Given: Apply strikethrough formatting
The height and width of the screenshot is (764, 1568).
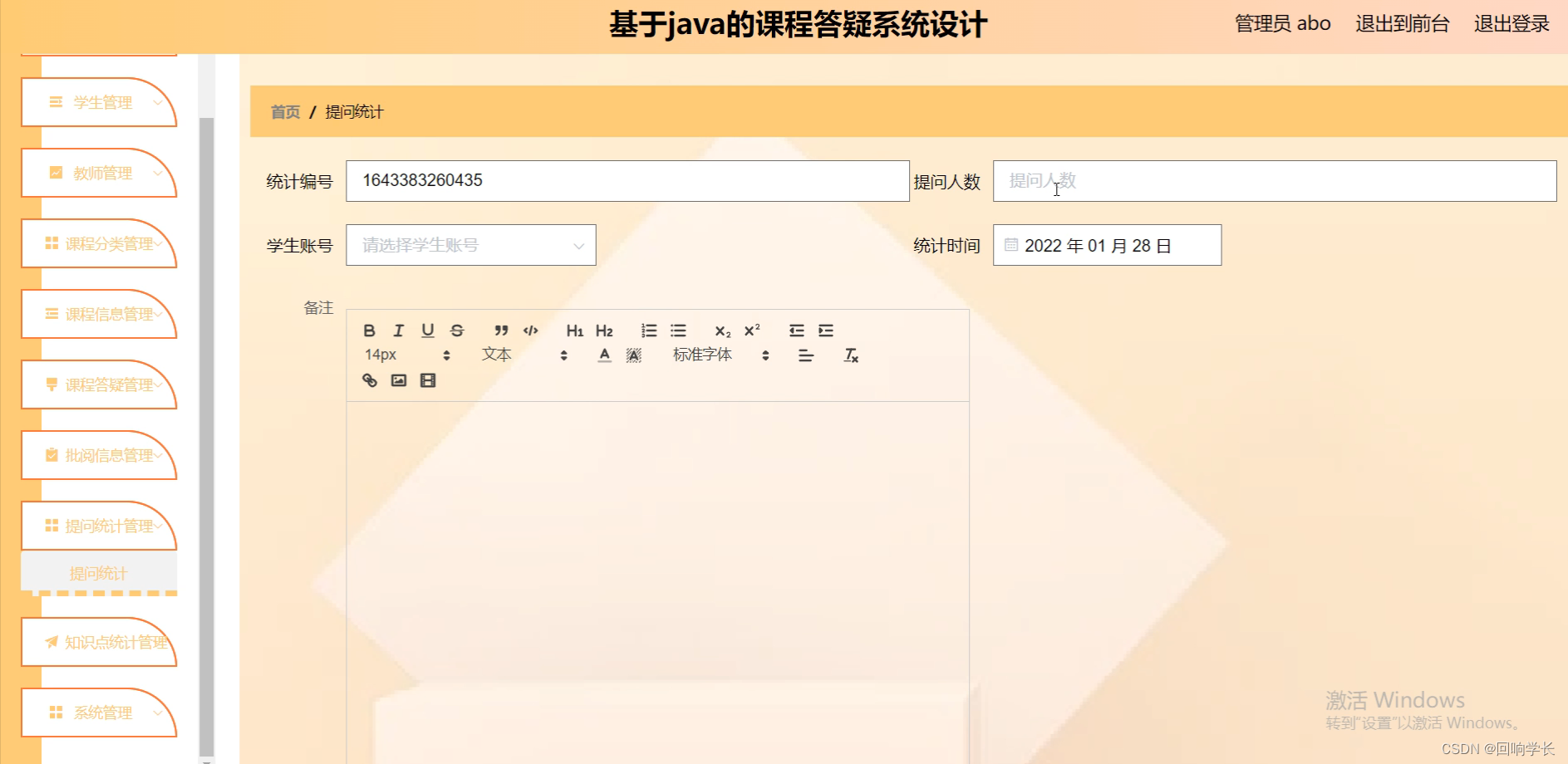Looking at the screenshot, I should (456, 330).
